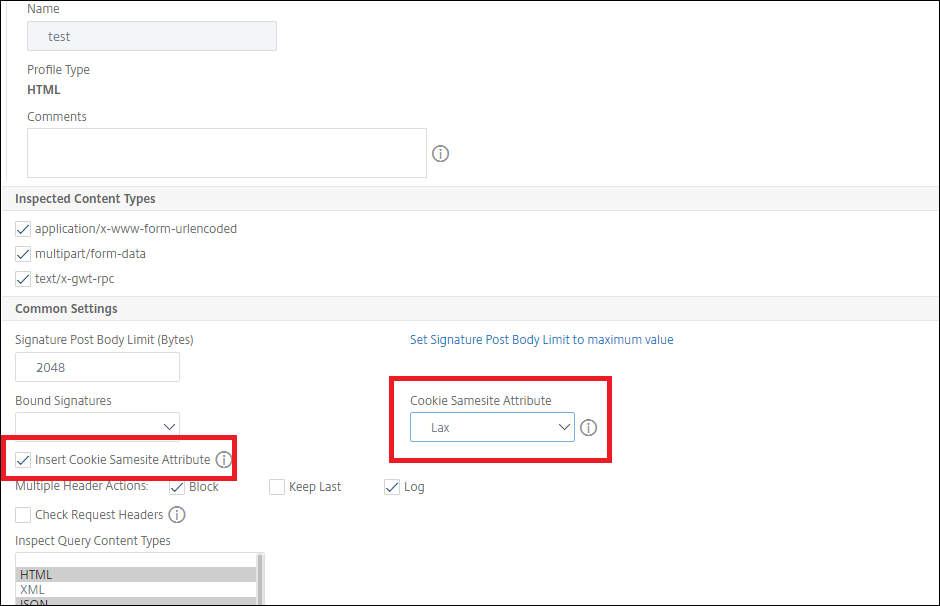The height and width of the screenshot is (606, 940).
Task: Click Signature Post Body Limit field with 2048
Action: click(x=97, y=367)
